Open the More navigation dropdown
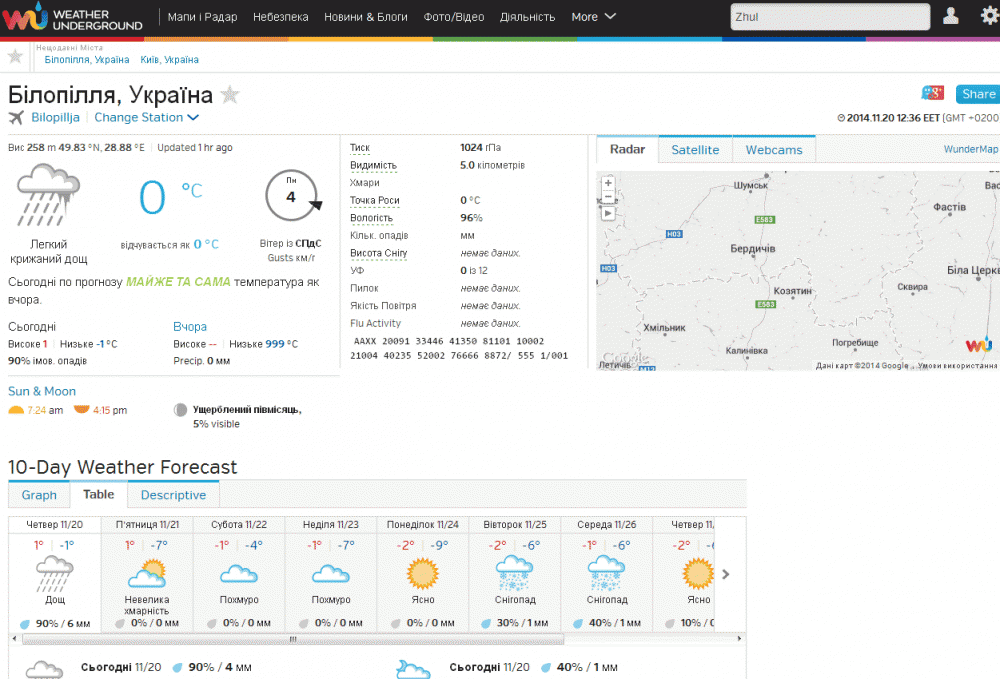Screen dimensions: 1000x679 pos(593,17)
